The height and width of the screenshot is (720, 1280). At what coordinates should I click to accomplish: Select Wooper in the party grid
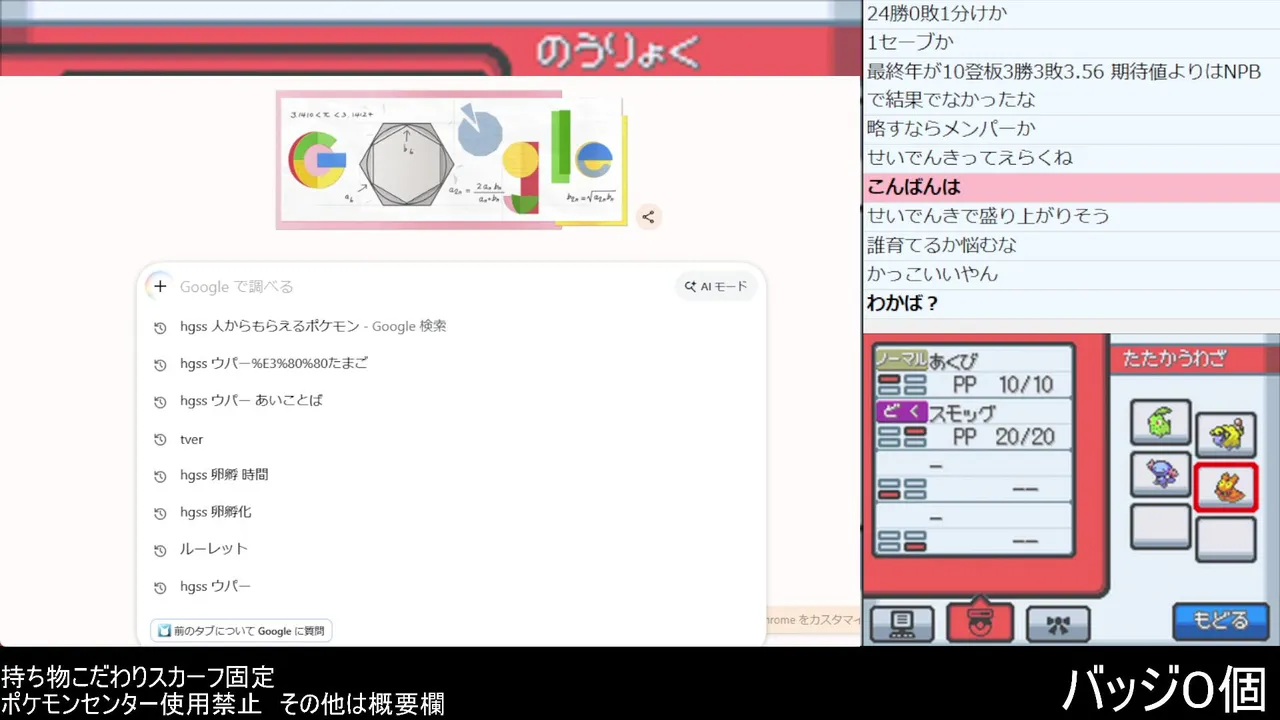pyautogui.click(x=1161, y=474)
